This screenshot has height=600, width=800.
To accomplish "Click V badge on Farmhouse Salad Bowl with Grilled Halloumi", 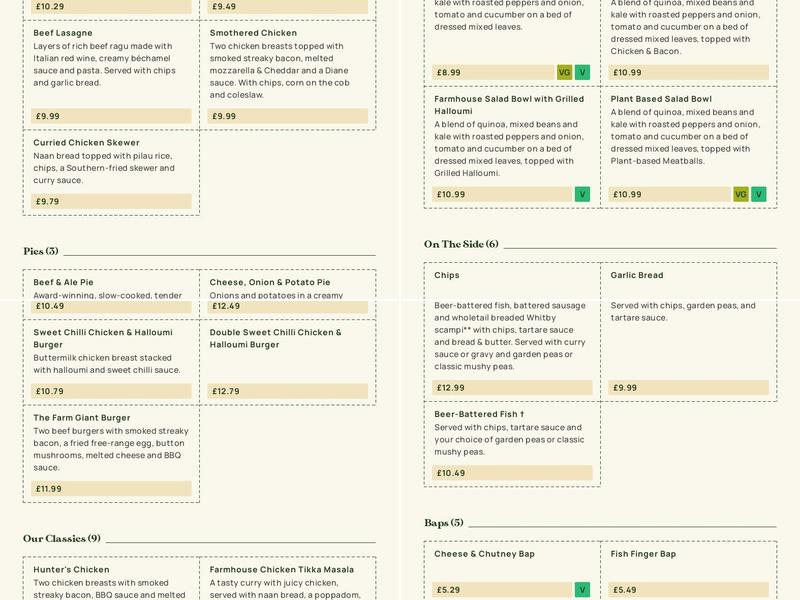I will 582,194.
